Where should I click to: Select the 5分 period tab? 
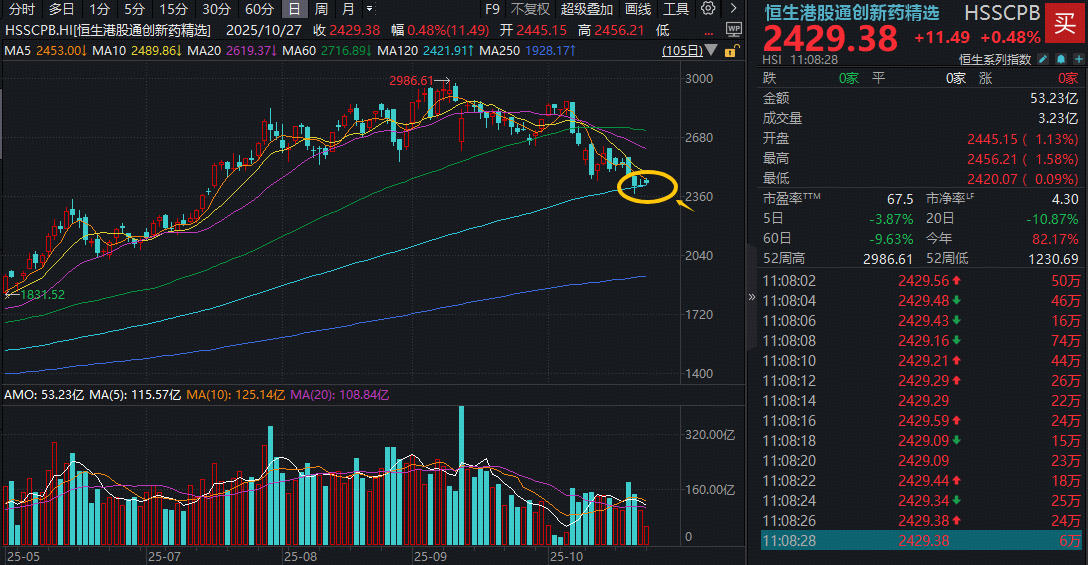pyautogui.click(x=135, y=9)
